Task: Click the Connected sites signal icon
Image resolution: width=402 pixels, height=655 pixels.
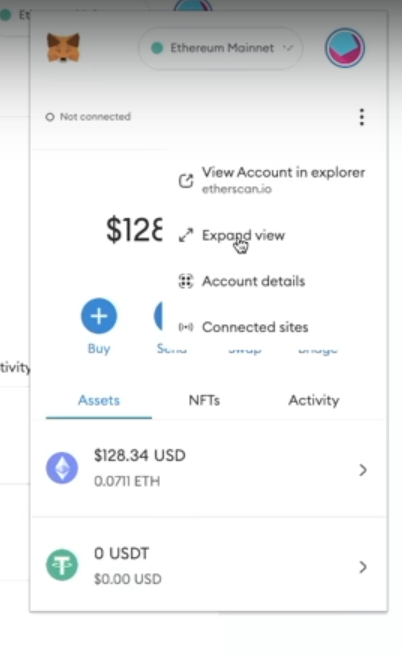Action: (x=186, y=327)
